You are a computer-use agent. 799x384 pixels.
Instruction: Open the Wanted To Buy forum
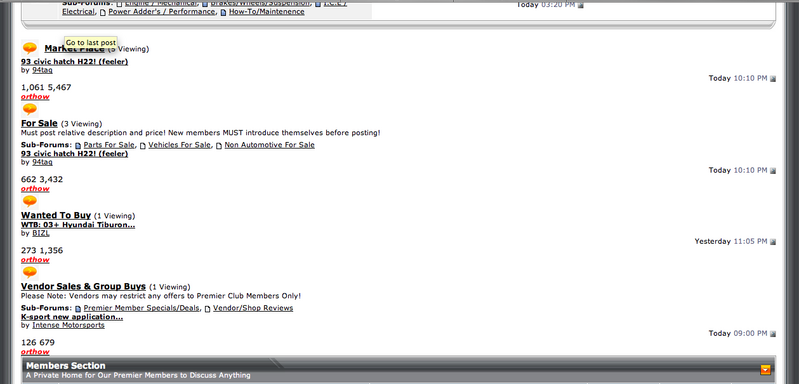(56, 215)
